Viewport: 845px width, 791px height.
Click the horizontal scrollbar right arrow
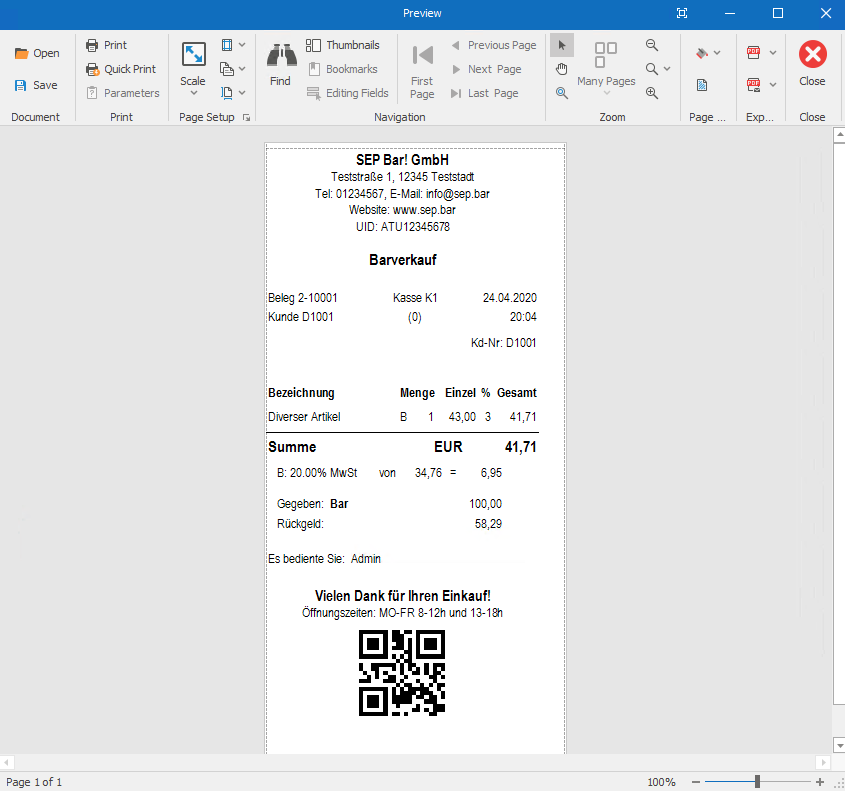pyautogui.click(x=822, y=762)
